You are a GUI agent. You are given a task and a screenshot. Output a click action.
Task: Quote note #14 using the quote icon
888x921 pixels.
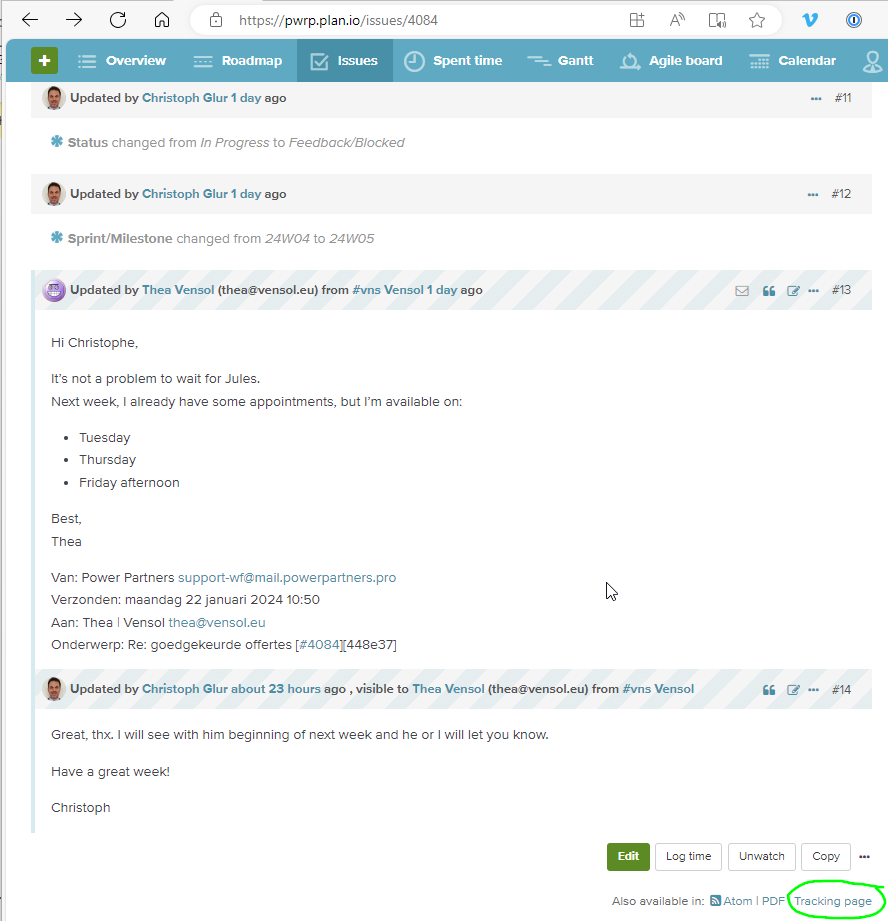(769, 690)
